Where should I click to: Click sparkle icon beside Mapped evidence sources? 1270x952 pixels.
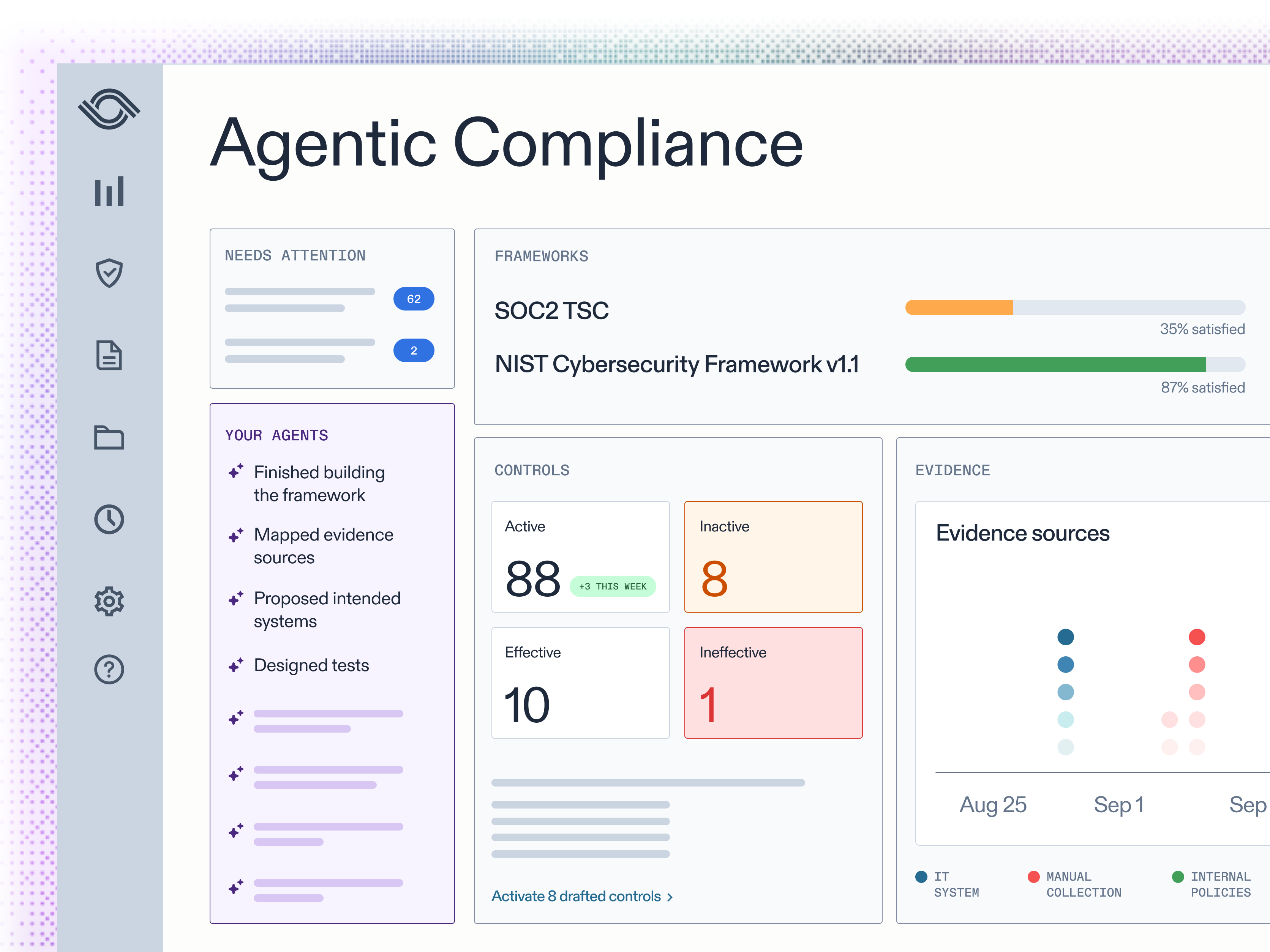tap(236, 535)
